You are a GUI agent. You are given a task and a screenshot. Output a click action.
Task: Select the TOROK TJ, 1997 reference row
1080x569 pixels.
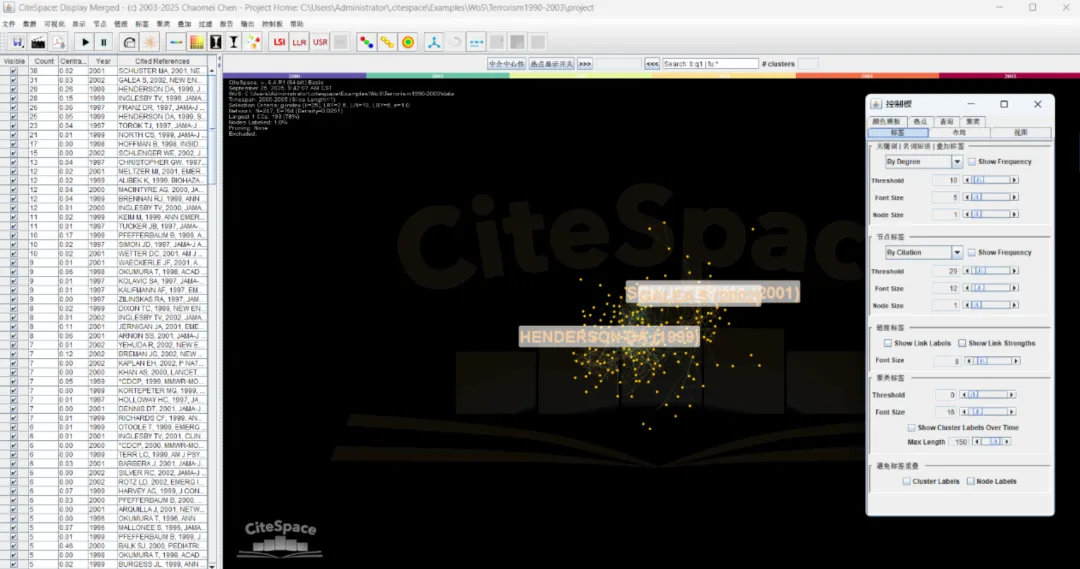click(162, 125)
